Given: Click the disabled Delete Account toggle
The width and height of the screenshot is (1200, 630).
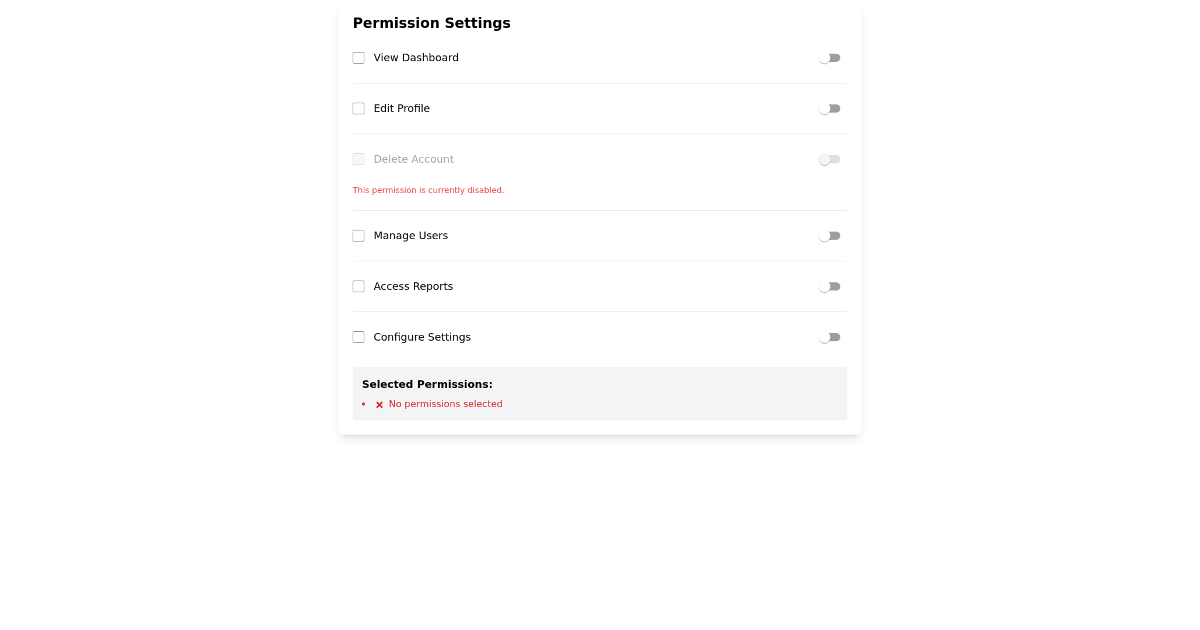Looking at the screenshot, I should coord(829,159).
